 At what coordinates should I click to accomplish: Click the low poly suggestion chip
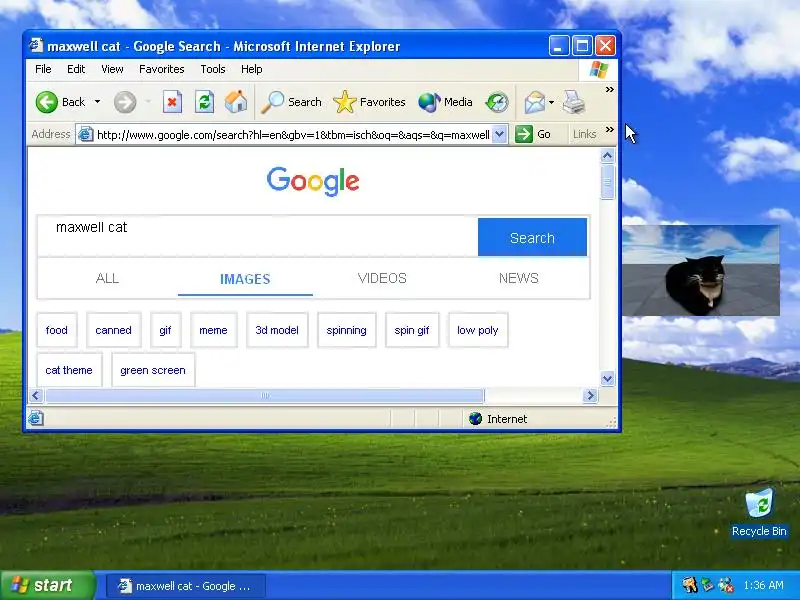click(x=478, y=330)
